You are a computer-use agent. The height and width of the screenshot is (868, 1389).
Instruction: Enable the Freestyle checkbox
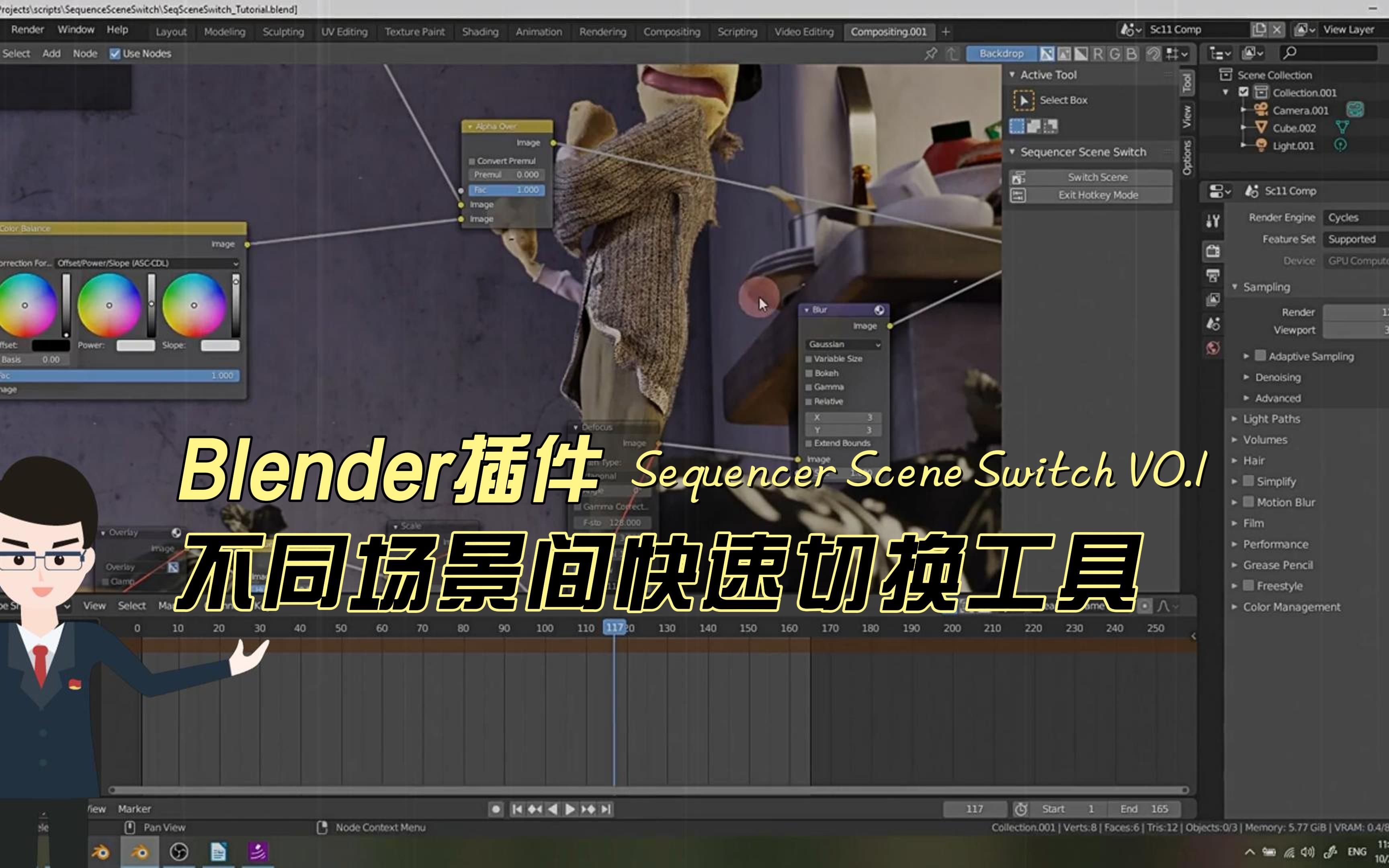click(1248, 585)
